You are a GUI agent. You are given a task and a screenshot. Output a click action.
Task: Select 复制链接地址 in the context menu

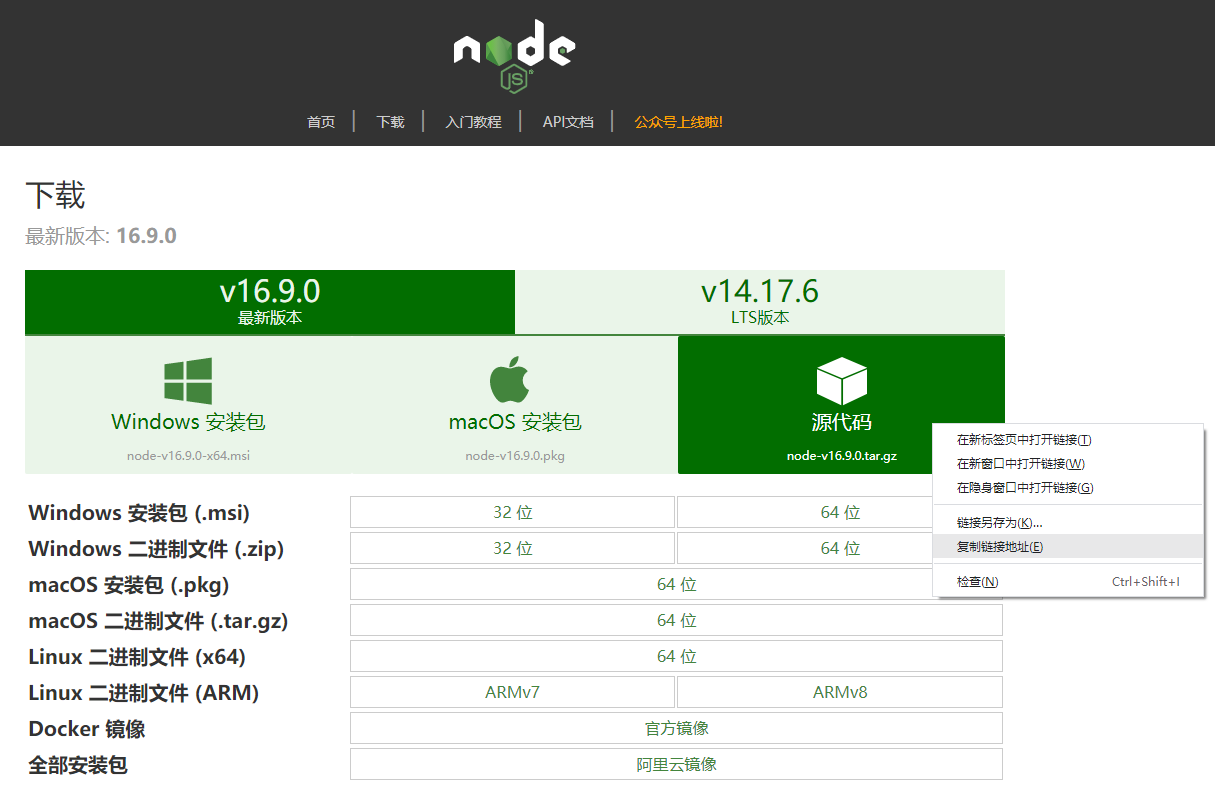click(1068, 547)
